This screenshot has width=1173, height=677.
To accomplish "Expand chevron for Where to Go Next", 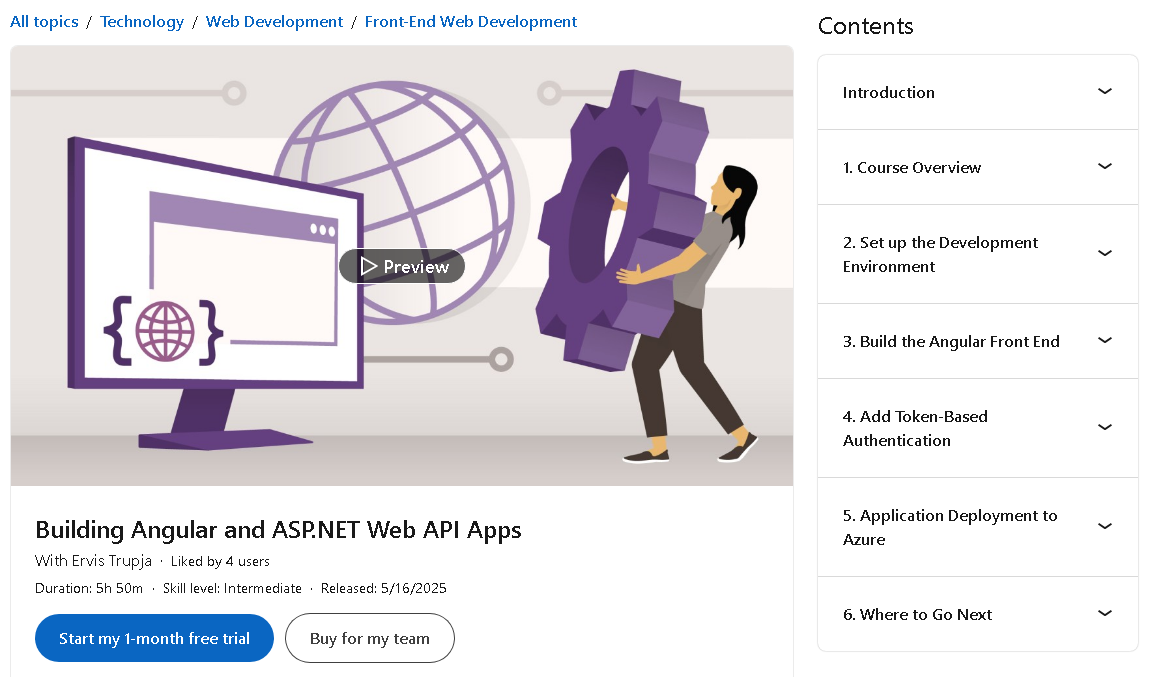I will tap(1105, 613).
